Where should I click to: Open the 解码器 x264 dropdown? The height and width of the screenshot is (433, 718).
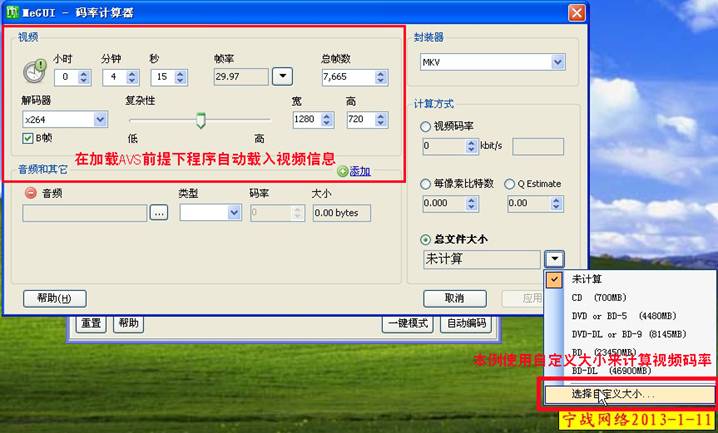click(x=100, y=120)
